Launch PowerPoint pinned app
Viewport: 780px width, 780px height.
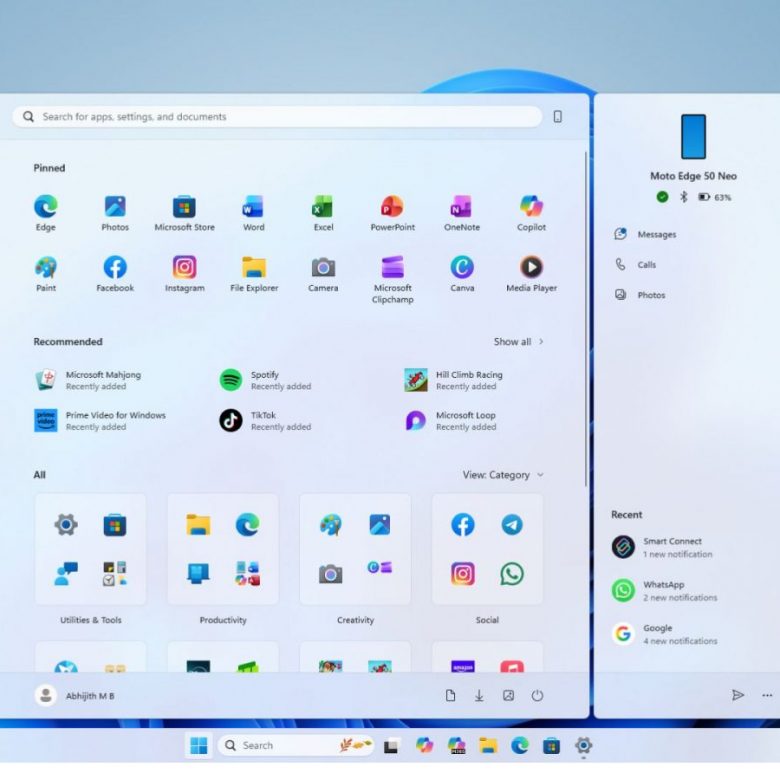coord(392,213)
